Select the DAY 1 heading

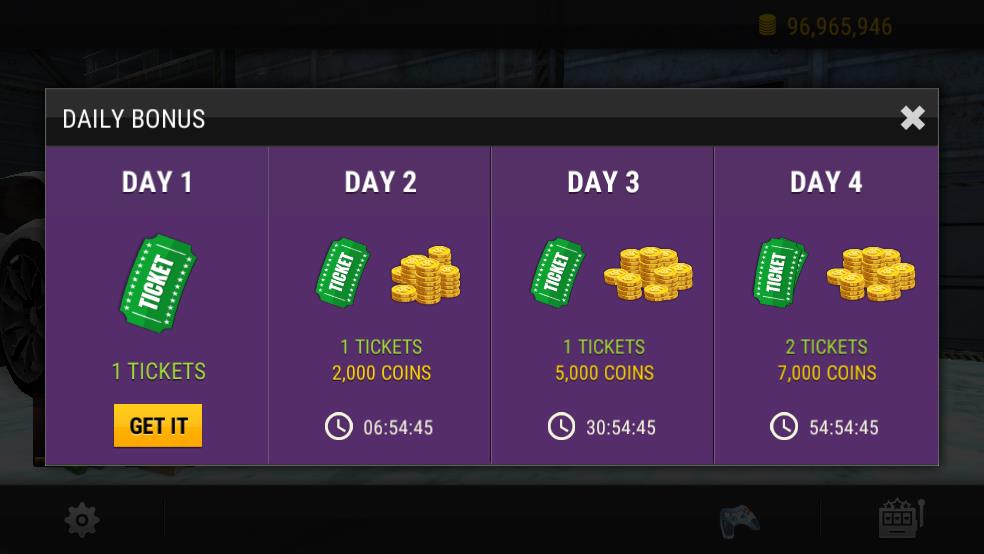(157, 182)
